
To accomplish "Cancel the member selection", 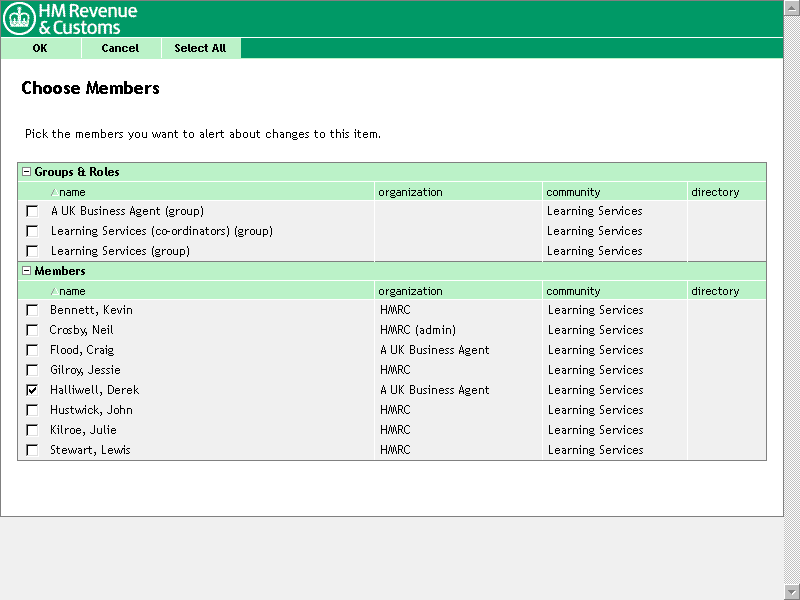I will click(x=120, y=48).
